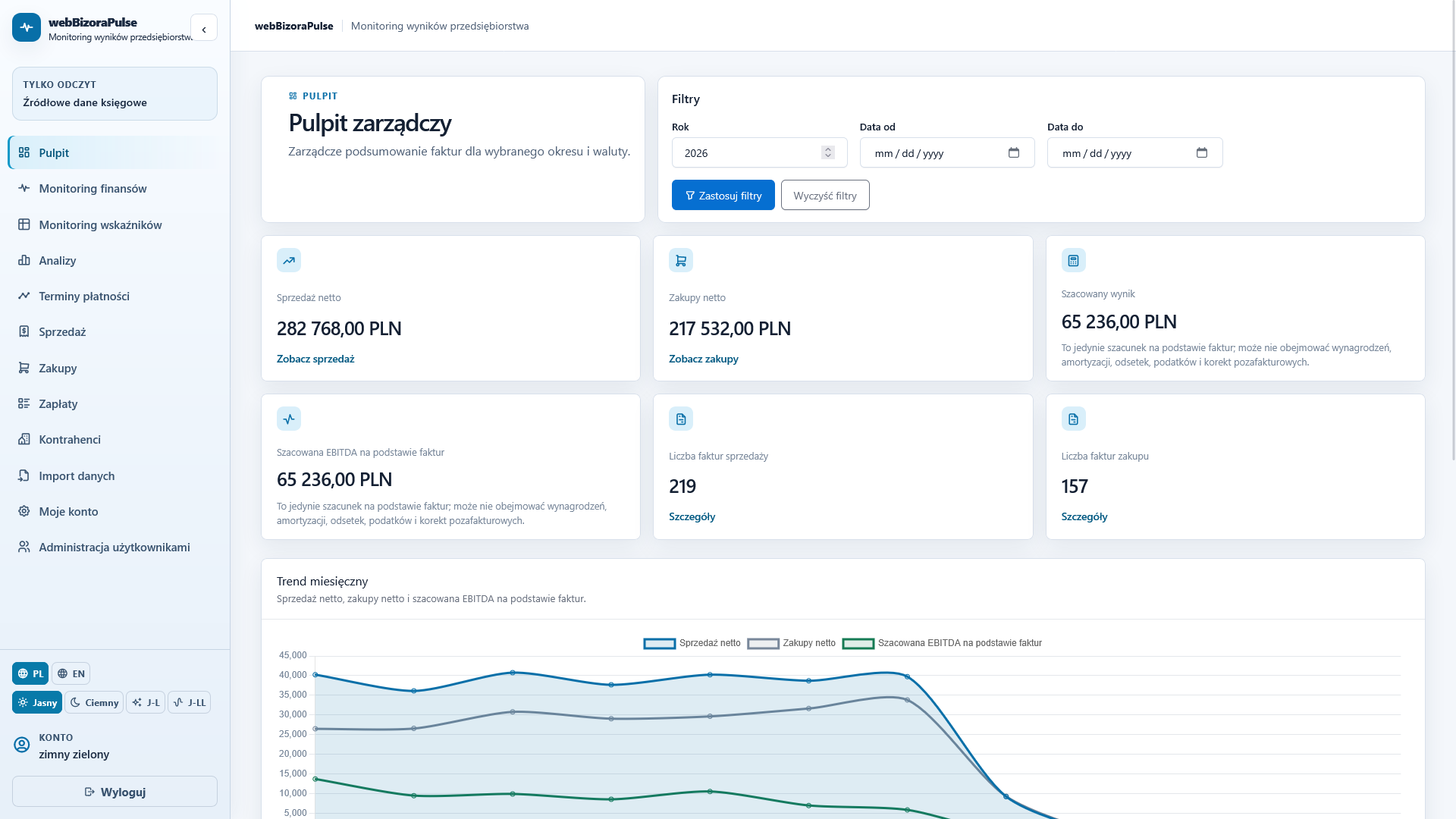Click the document icon on Liczba faktur zakupu card
The width and height of the screenshot is (1456, 819).
pyautogui.click(x=1073, y=419)
